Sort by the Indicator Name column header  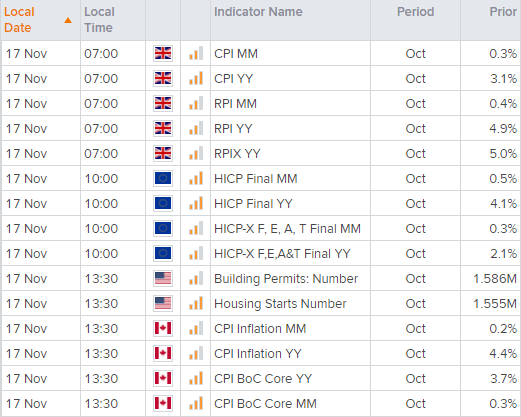[258, 12]
